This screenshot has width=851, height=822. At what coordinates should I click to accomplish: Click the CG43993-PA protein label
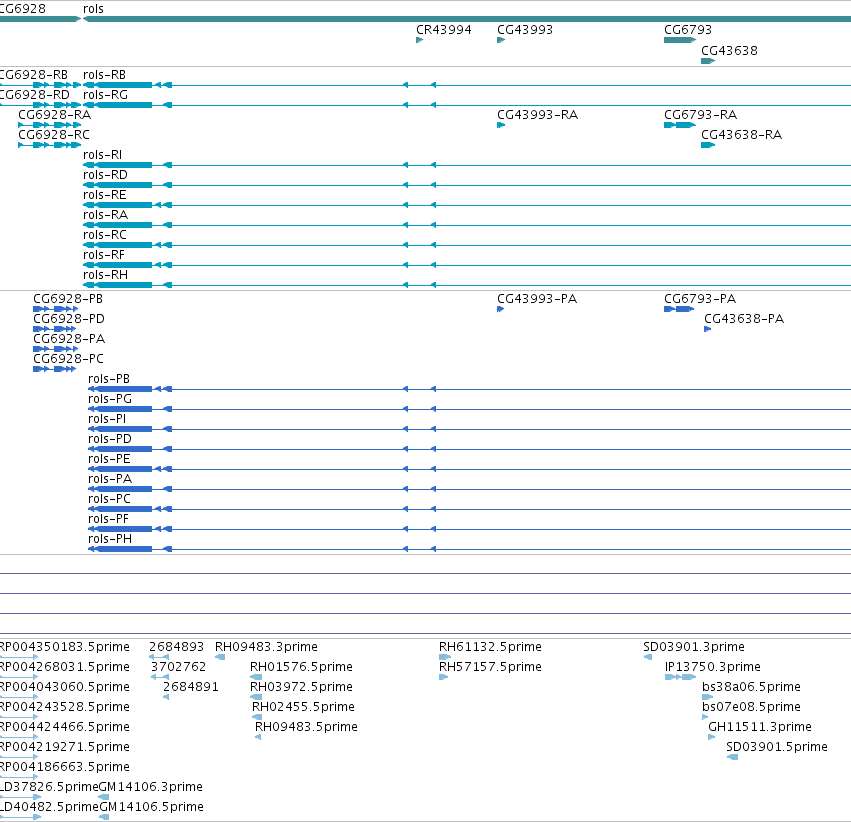pyautogui.click(x=537, y=299)
